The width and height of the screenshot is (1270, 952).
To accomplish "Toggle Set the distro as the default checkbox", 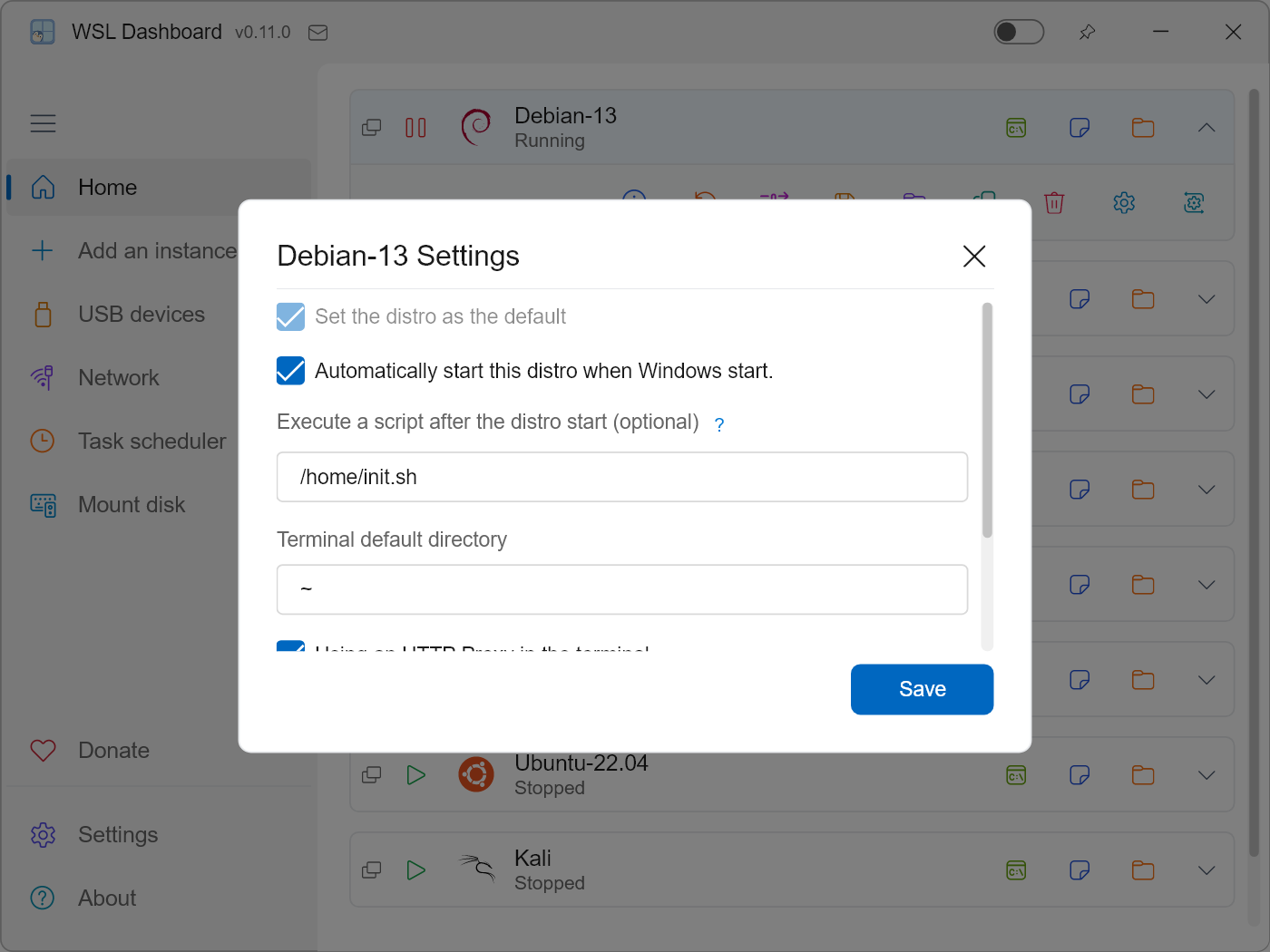I will click(290, 316).
